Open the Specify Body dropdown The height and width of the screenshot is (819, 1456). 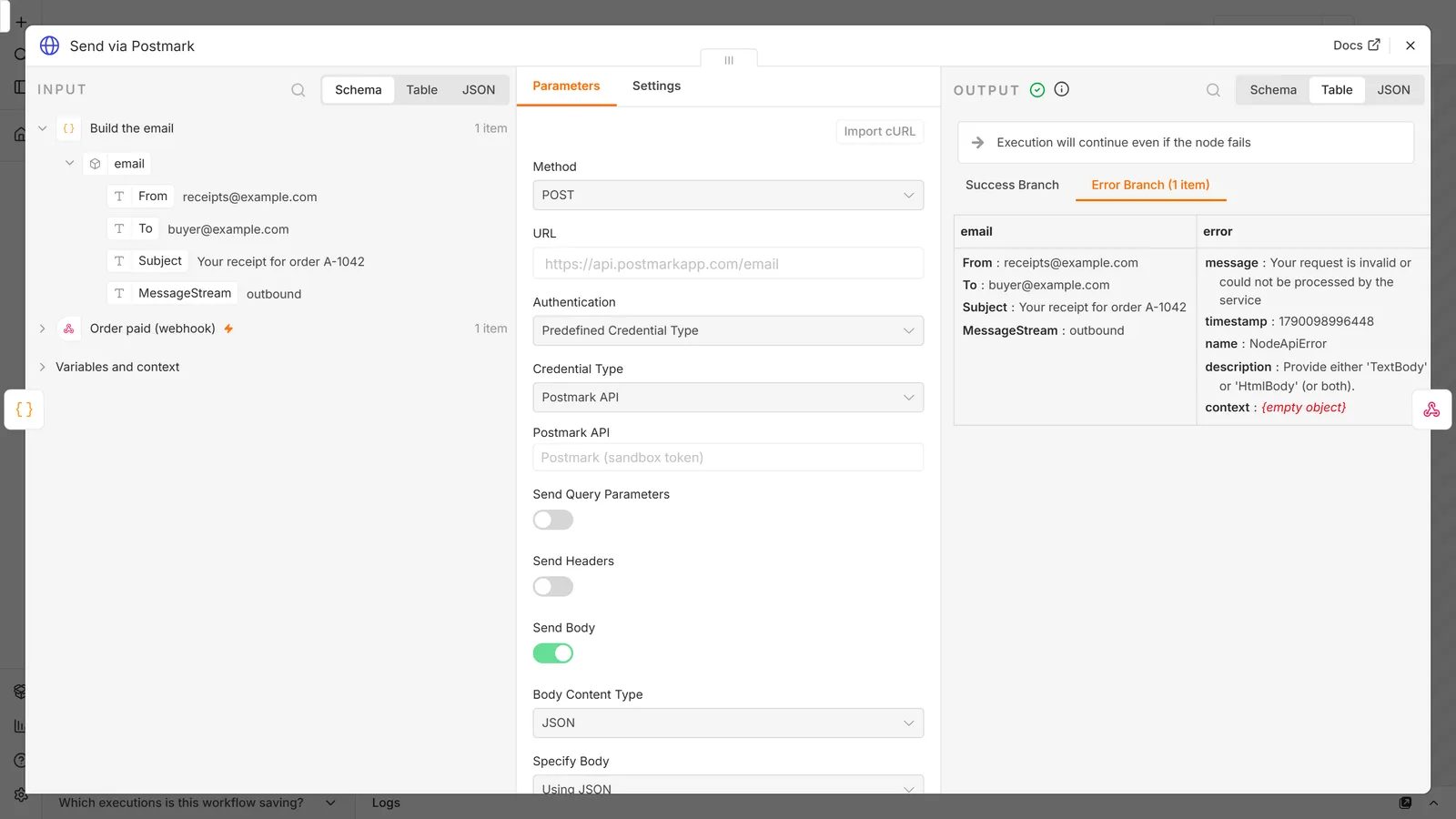click(728, 784)
